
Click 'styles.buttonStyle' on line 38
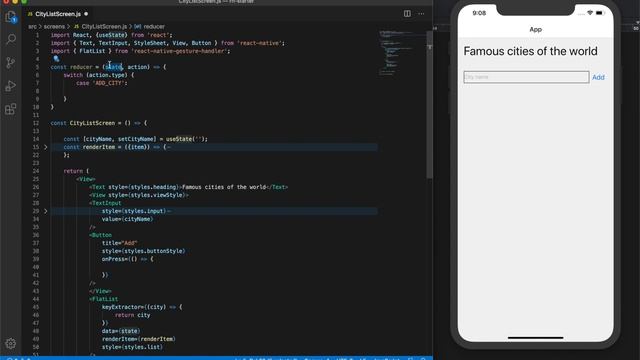tap(153, 251)
